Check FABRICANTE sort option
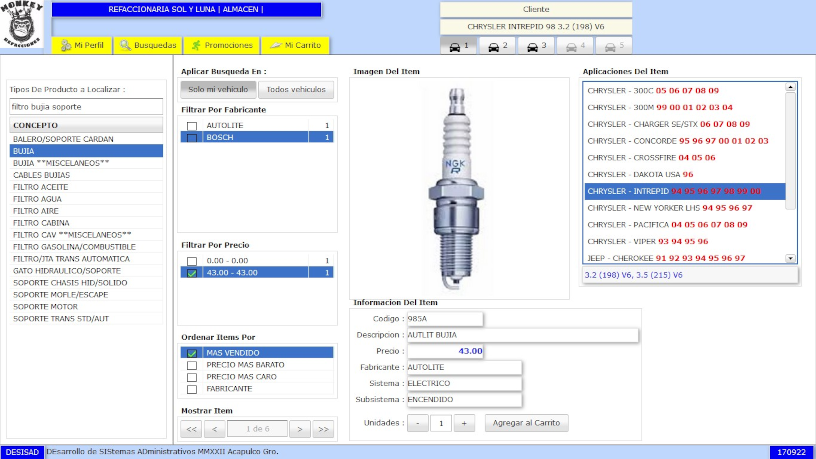This screenshot has height=459, width=816. tap(192, 389)
